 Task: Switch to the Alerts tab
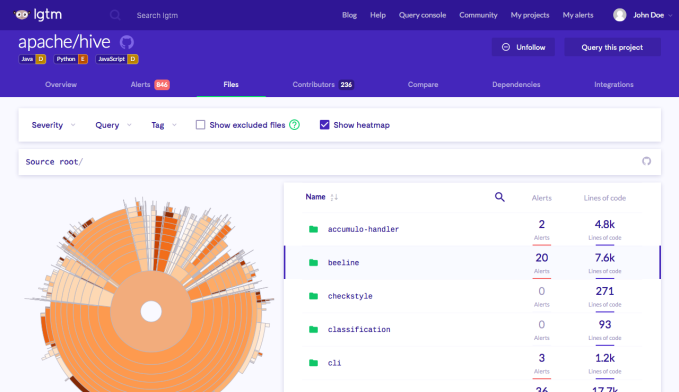[150, 84]
